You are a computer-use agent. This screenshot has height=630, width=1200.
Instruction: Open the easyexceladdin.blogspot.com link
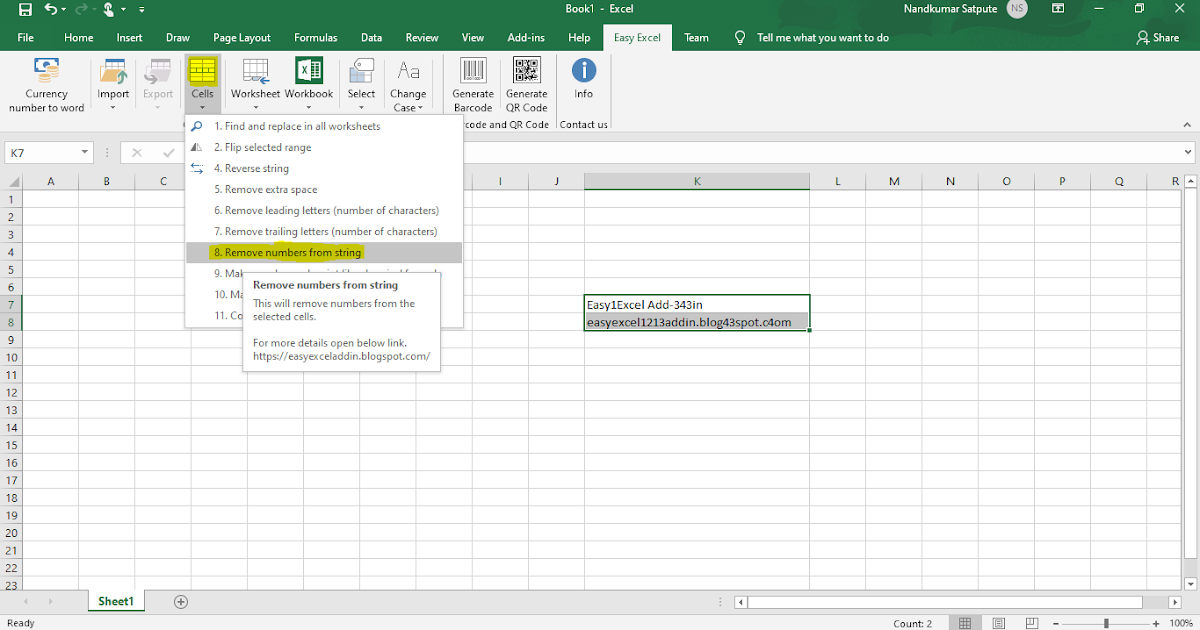[x=341, y=356]
